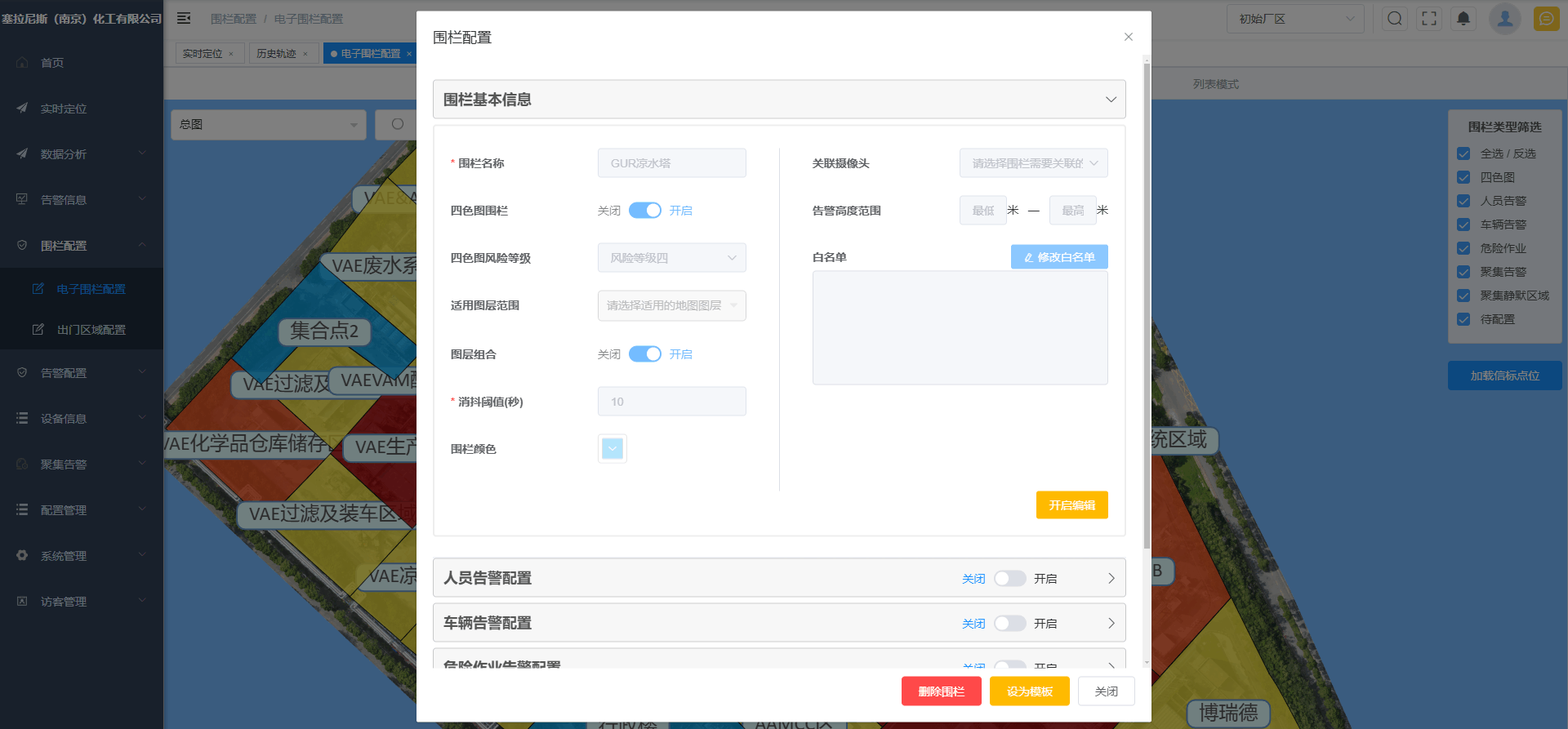Open the 围栏颜色 color picker swatch
The image size is (1568, 729).
click(612, 448)
